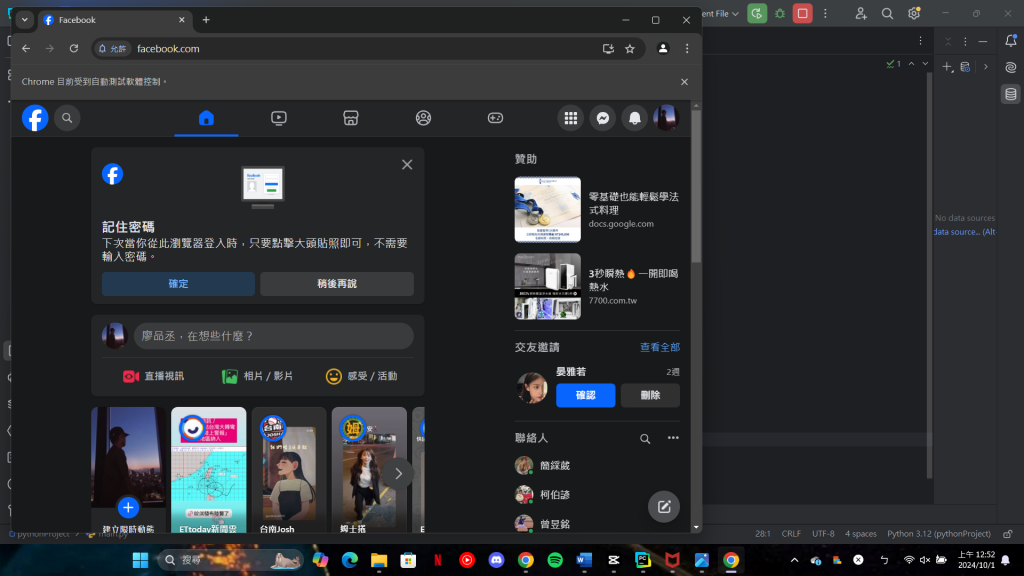
Task: Open PyCharm Search Everywhere magnifier
Action: point(888,13)
